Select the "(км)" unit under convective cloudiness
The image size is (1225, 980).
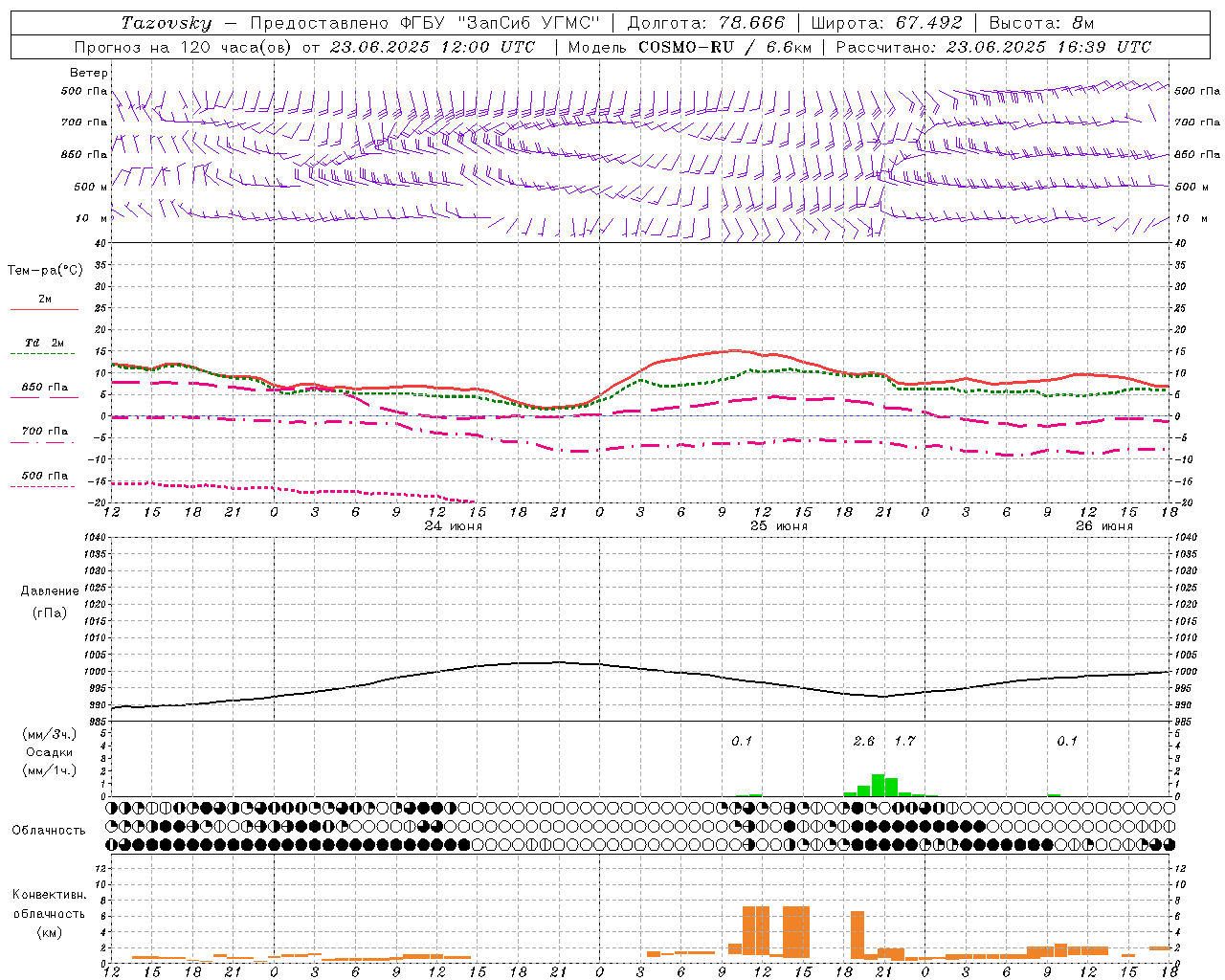click(x=49, y=932)
